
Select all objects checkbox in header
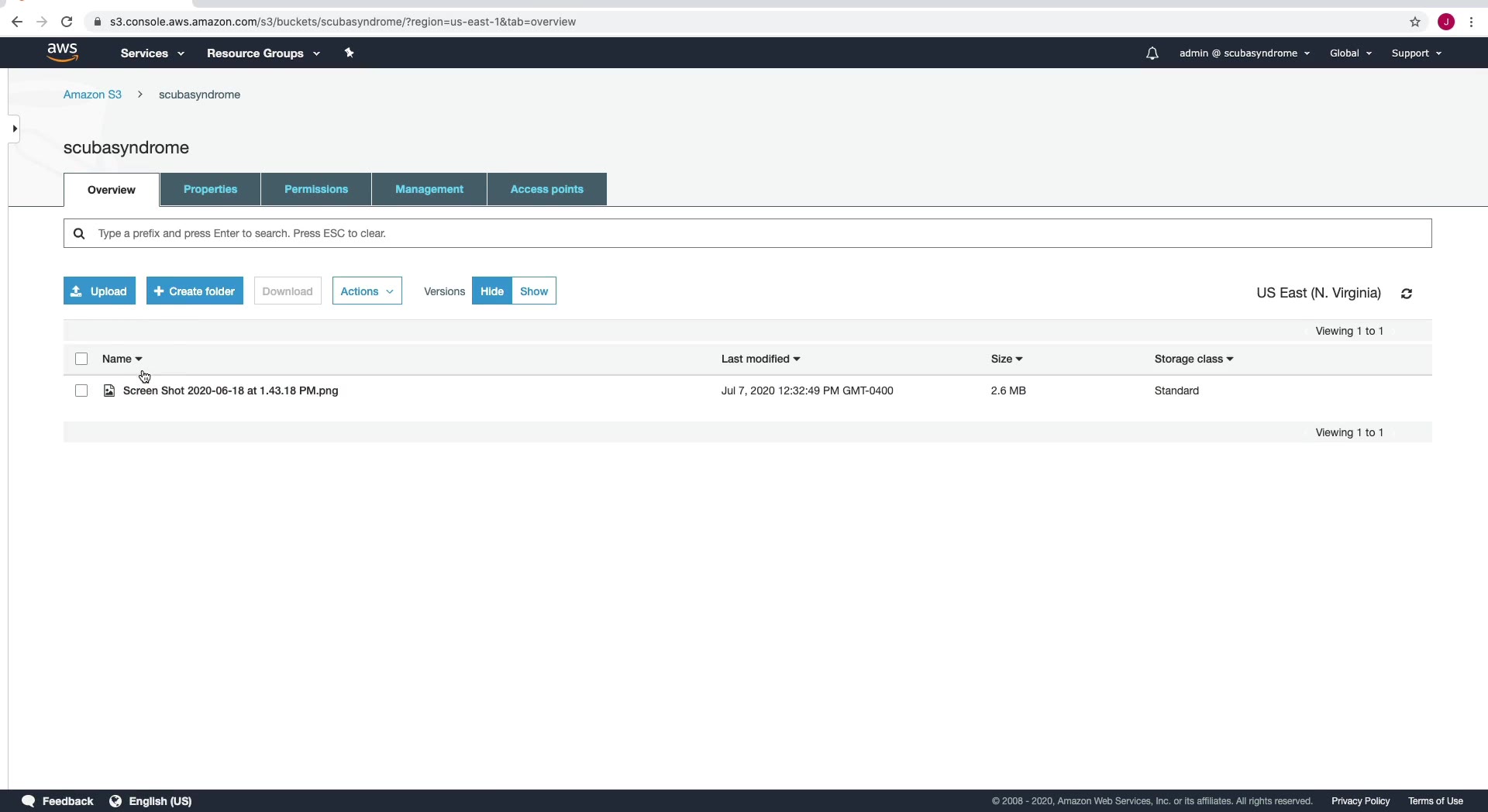pyautogui.click(x=81, y=359)
